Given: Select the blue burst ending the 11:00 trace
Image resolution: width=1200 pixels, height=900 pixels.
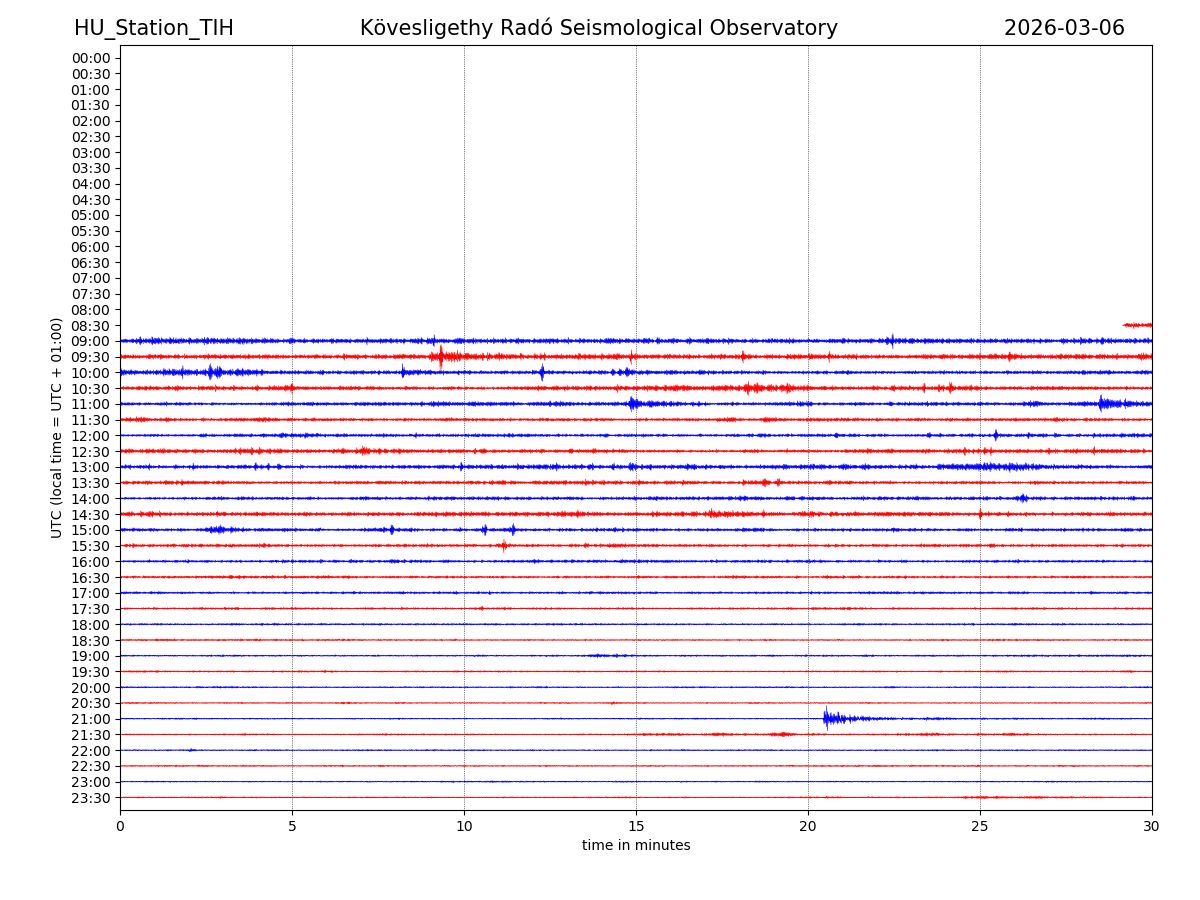Looking at the screenshot, I should point(1106,404).
